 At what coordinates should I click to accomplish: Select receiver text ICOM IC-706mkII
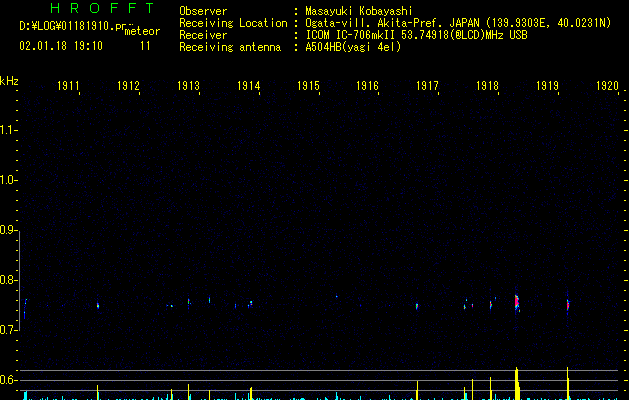tap(352, 35)
